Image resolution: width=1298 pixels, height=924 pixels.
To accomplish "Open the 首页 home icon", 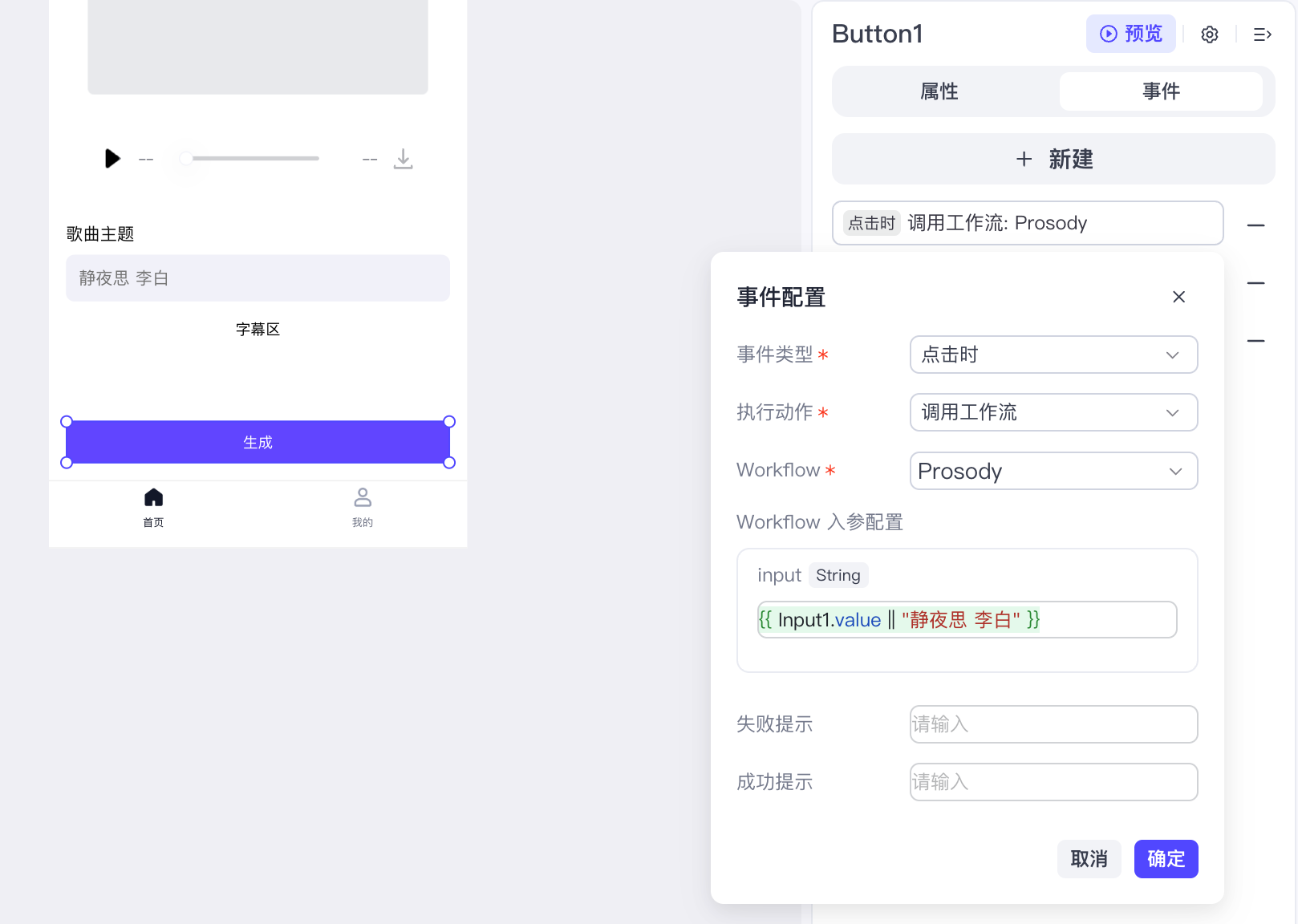I will [x=153, y=497].
